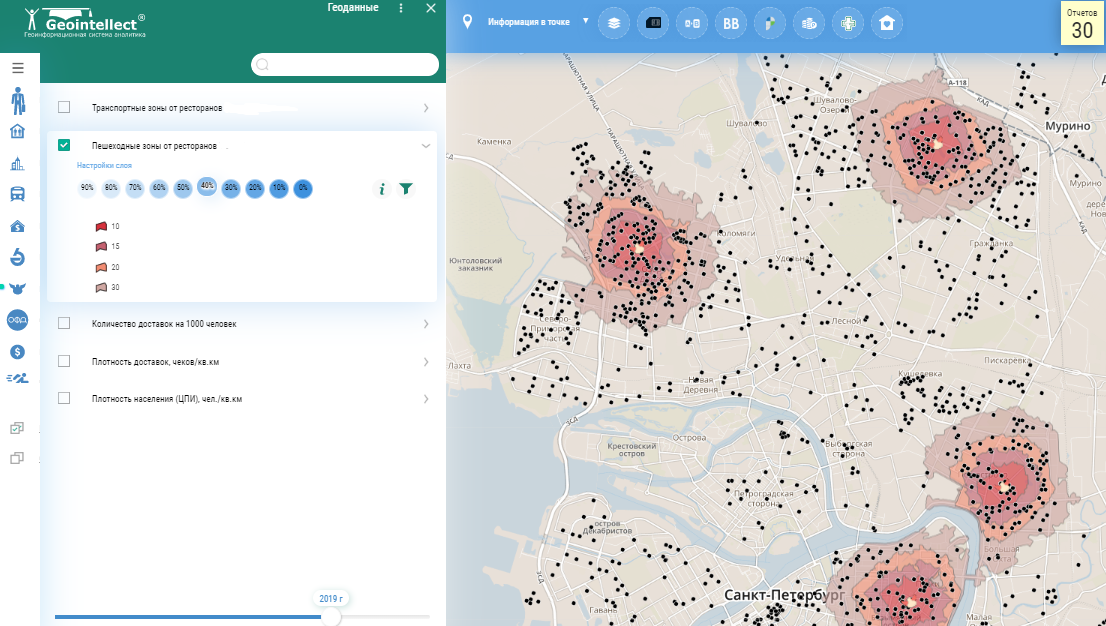Set layer transparency to 70%
Screen dimensions: 1106x626
[x=135, y=188]
